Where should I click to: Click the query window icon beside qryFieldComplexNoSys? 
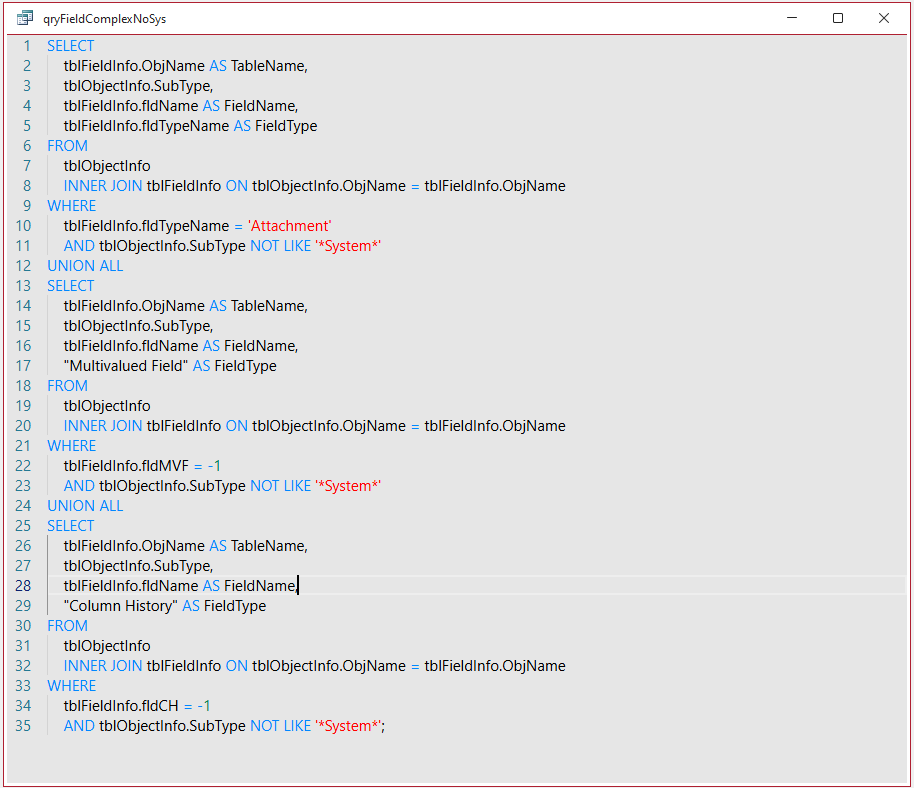pos(25,18)
